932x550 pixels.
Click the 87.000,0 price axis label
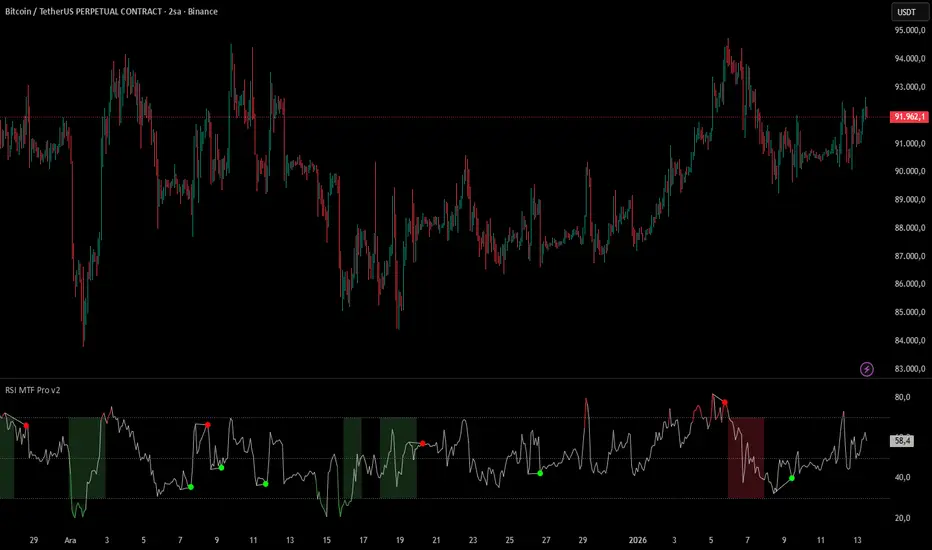(909, 256)
